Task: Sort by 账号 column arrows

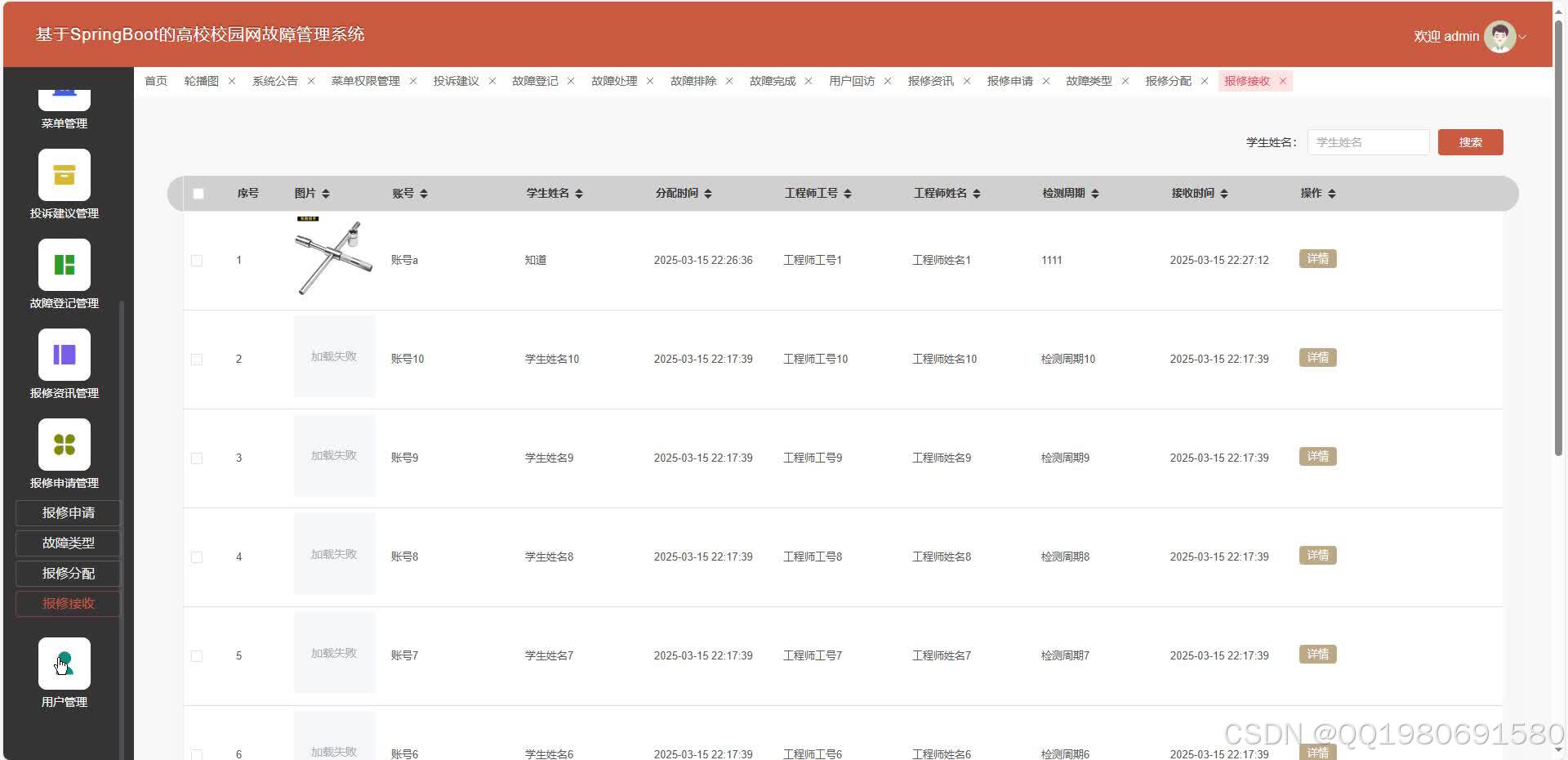Action: pos(424,194)
